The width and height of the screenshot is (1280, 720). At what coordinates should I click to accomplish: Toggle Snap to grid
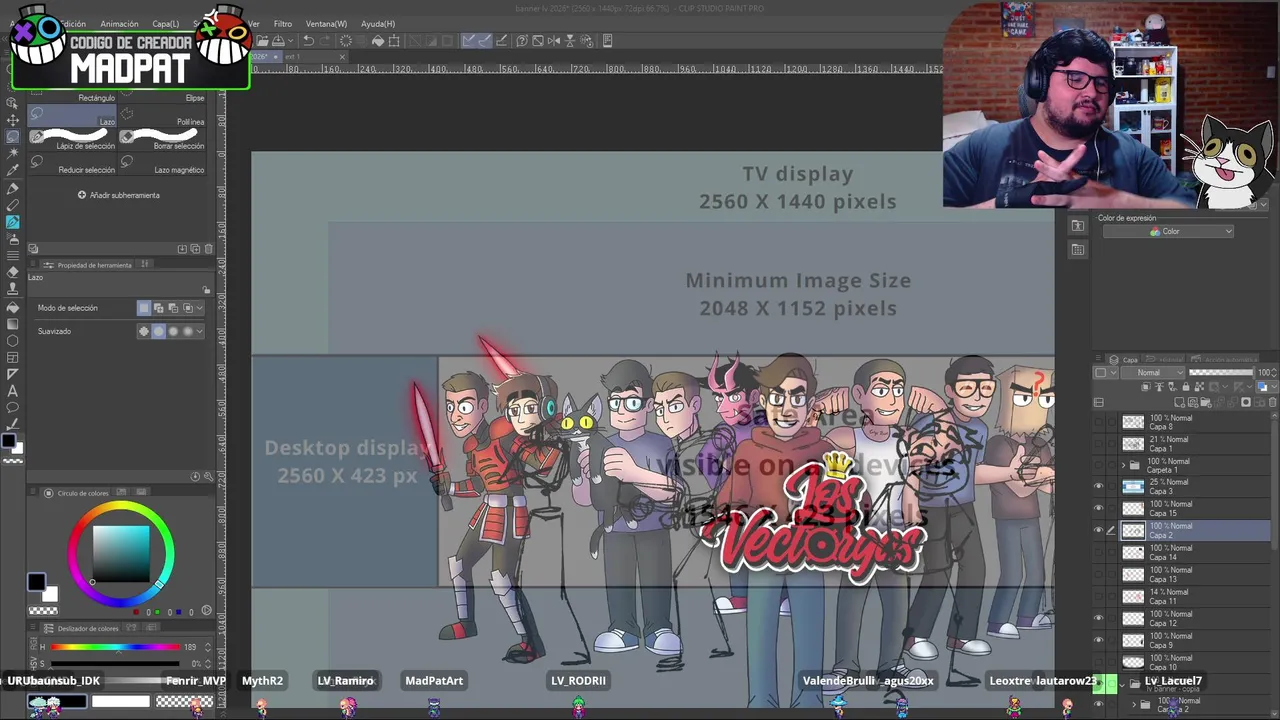pyautogui.click(x=501, y=41)
